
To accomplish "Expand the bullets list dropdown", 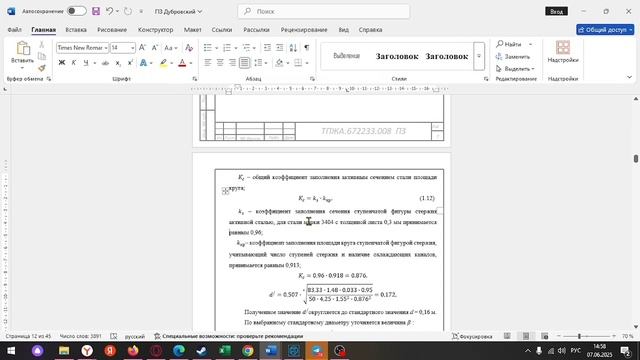I will point(216,48).
